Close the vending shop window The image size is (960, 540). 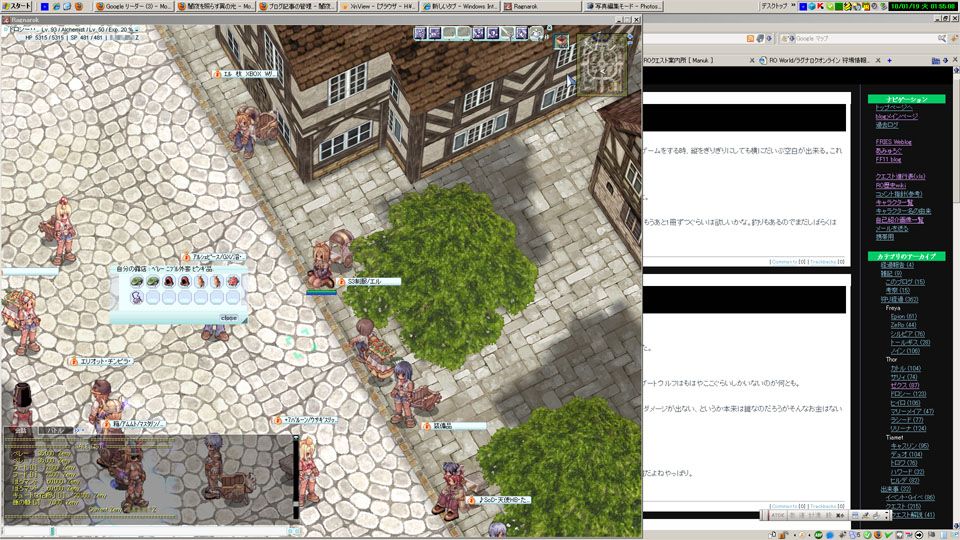coord(228,318)
